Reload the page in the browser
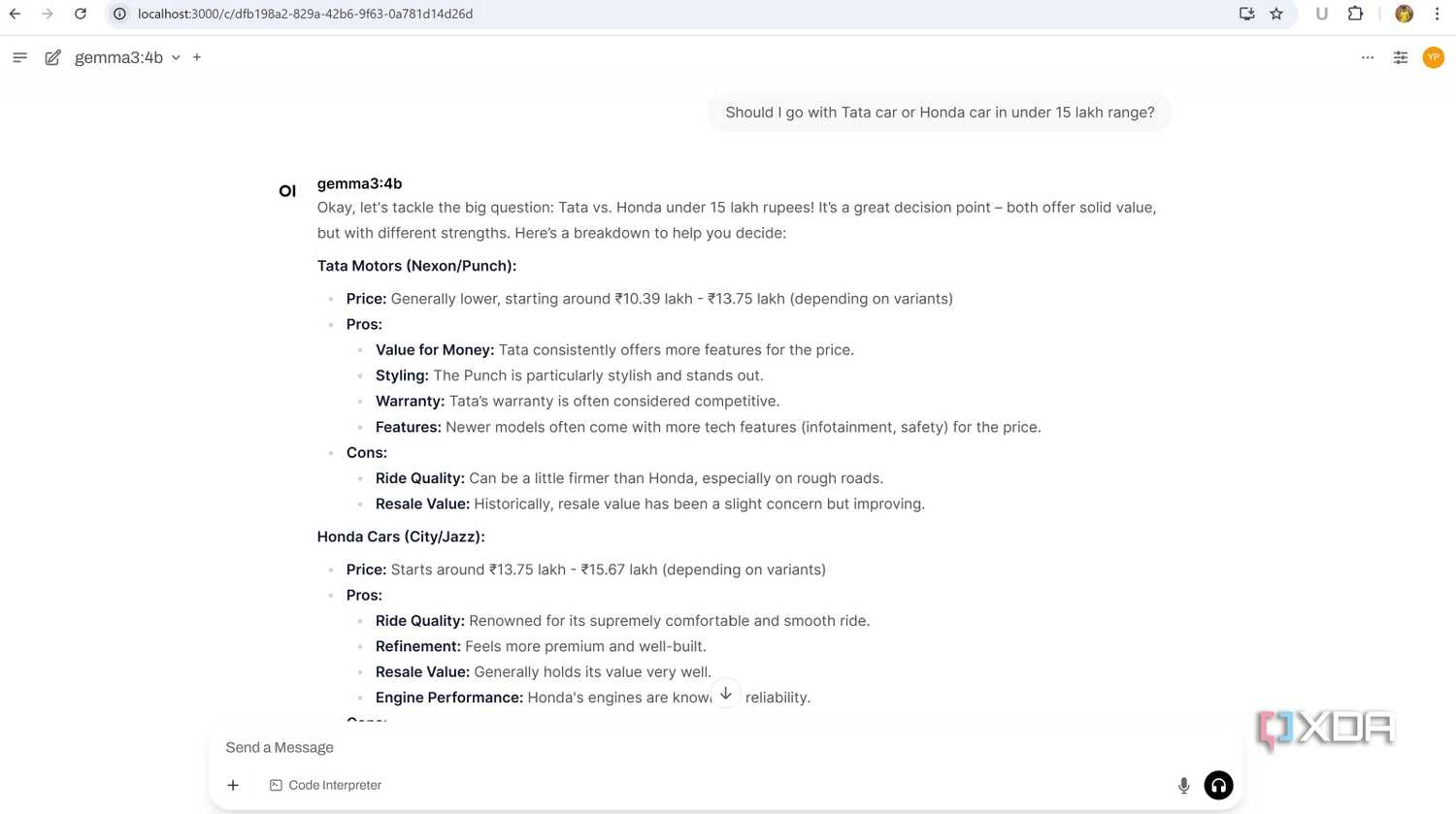1456x814 pixels. tap(81, 14)
